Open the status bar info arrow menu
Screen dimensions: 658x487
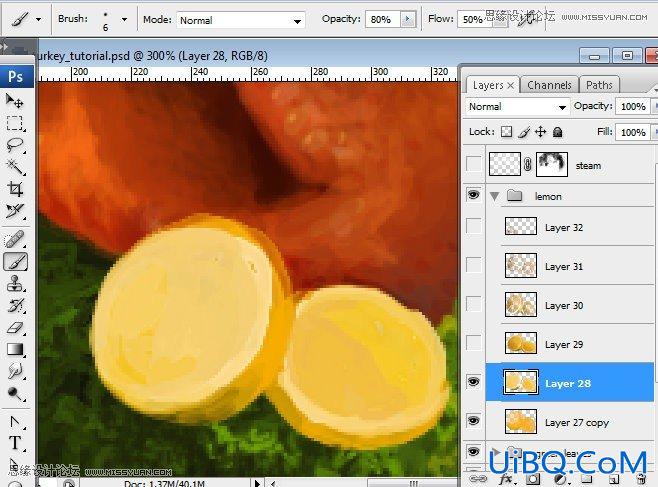pos(257,483)
